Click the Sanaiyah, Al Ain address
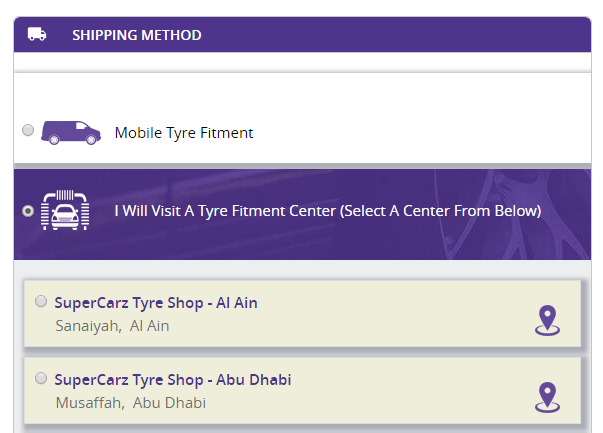The height and width of the screenshot is (433, 603). (x=112, y=326)
